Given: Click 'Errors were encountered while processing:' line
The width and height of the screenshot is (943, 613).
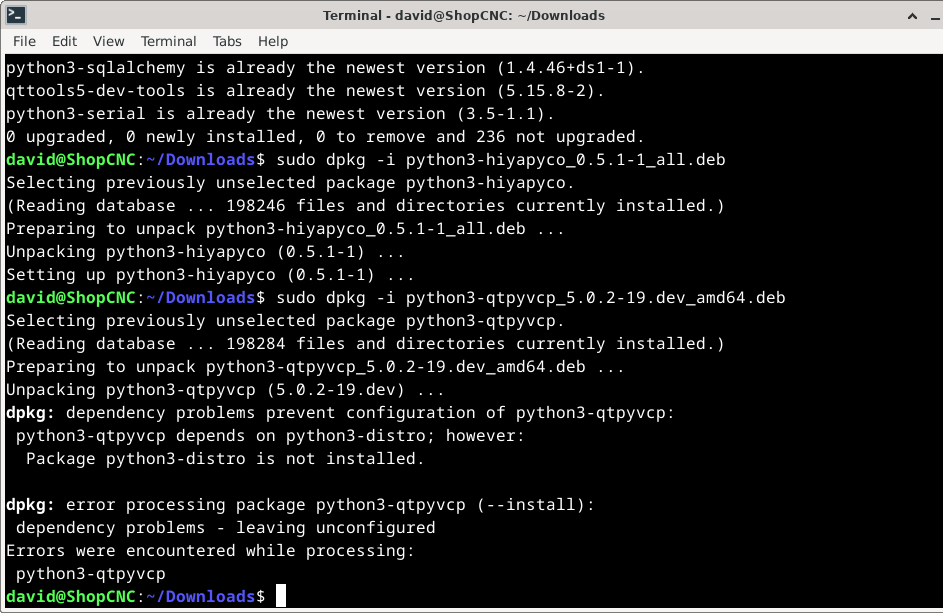Looking at the screenshot, I should click(209, 551).
